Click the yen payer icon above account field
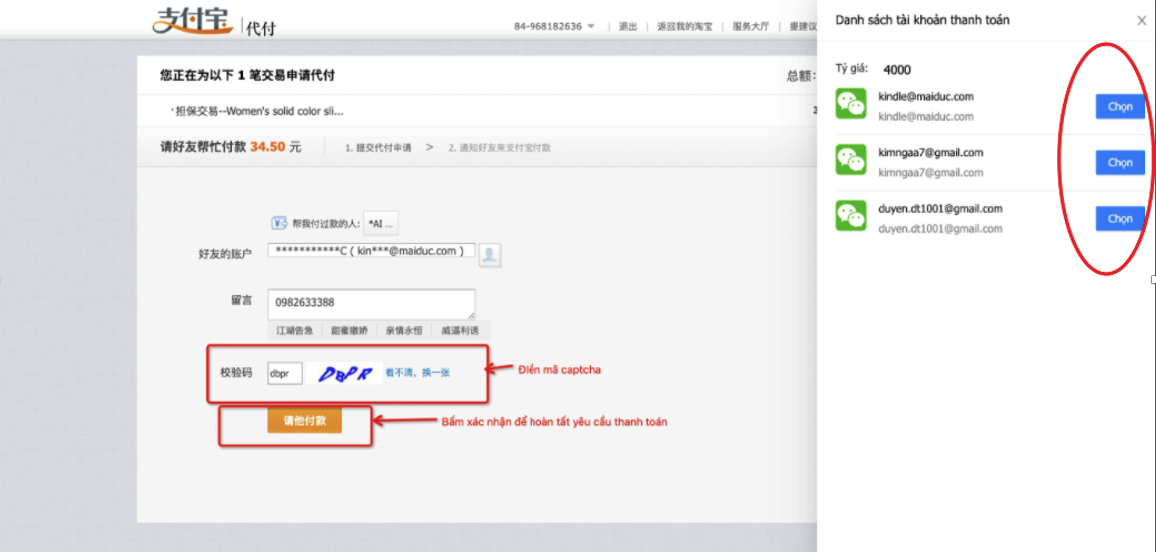Image resolution: width=1156 pixels, height=552 pixels. point(279,223)
